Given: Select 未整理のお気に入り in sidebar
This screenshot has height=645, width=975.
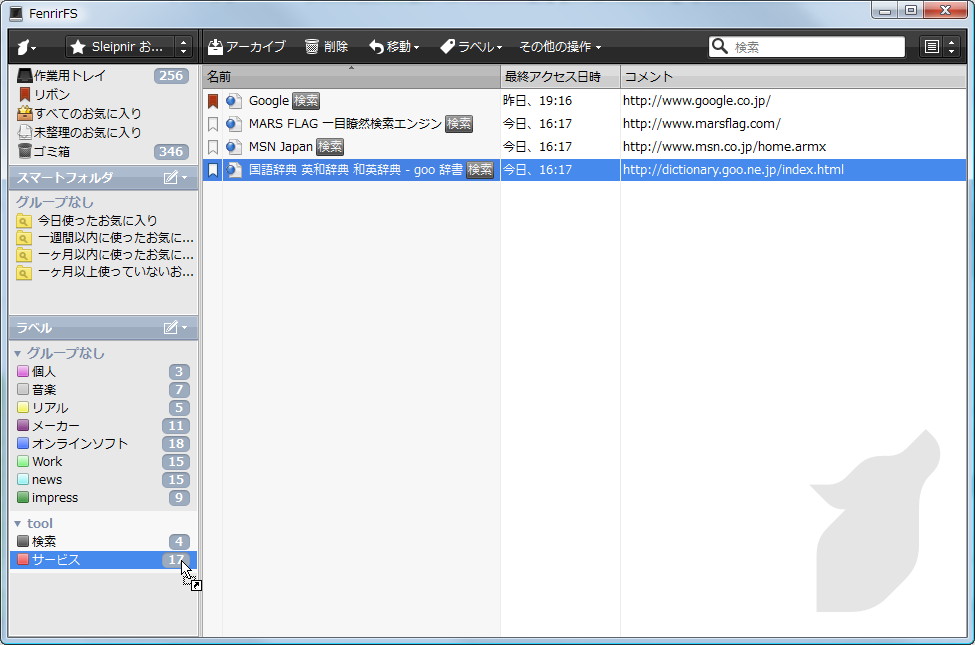Looking at the screenshot, I should tap(103, 132).
